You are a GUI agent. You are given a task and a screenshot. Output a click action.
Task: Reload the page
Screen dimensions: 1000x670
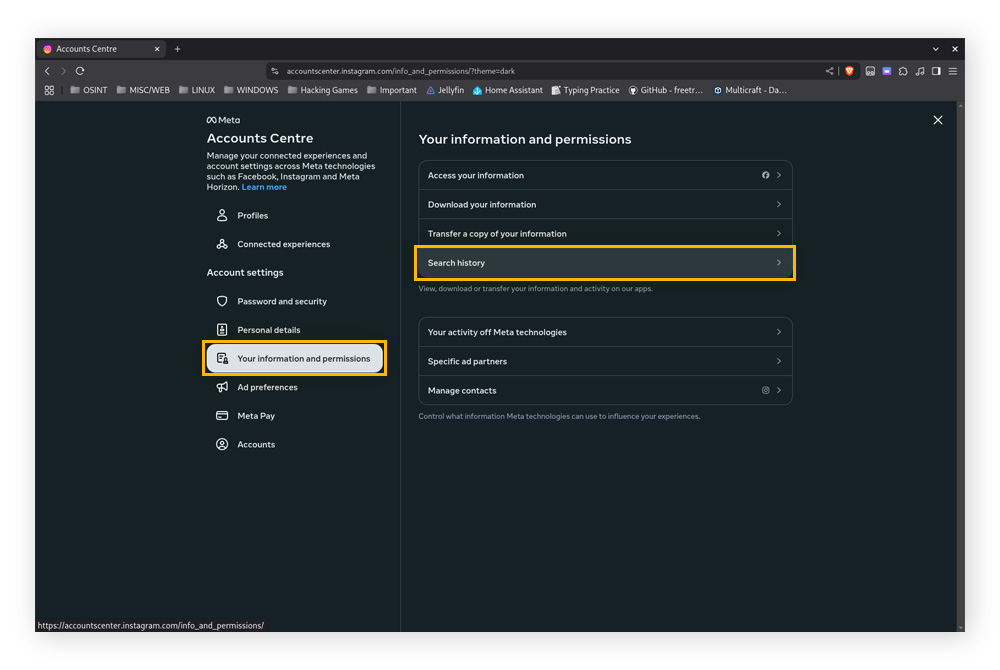coord(80,71)
